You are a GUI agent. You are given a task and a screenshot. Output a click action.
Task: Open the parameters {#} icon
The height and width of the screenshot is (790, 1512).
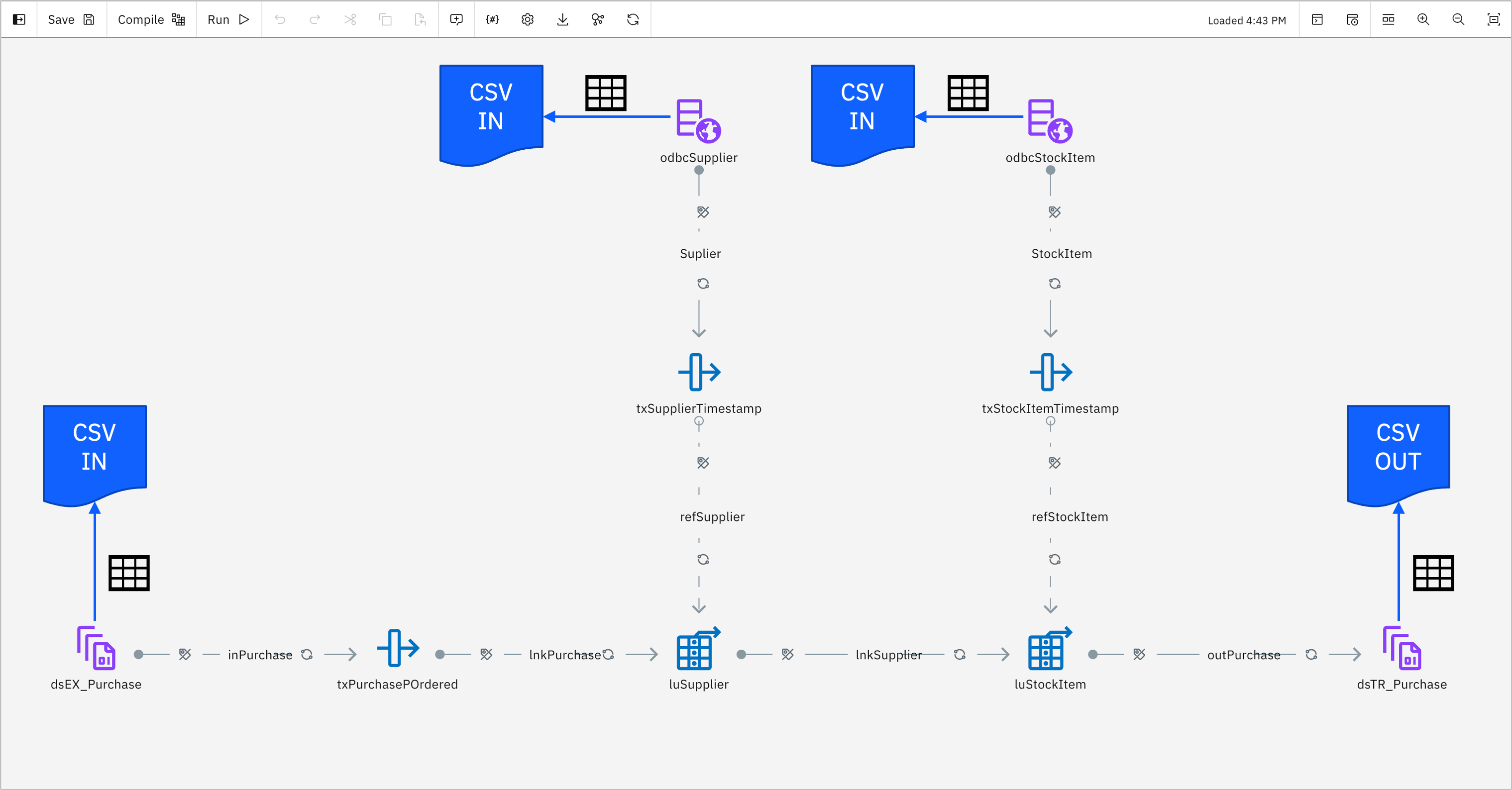point(492,19)
